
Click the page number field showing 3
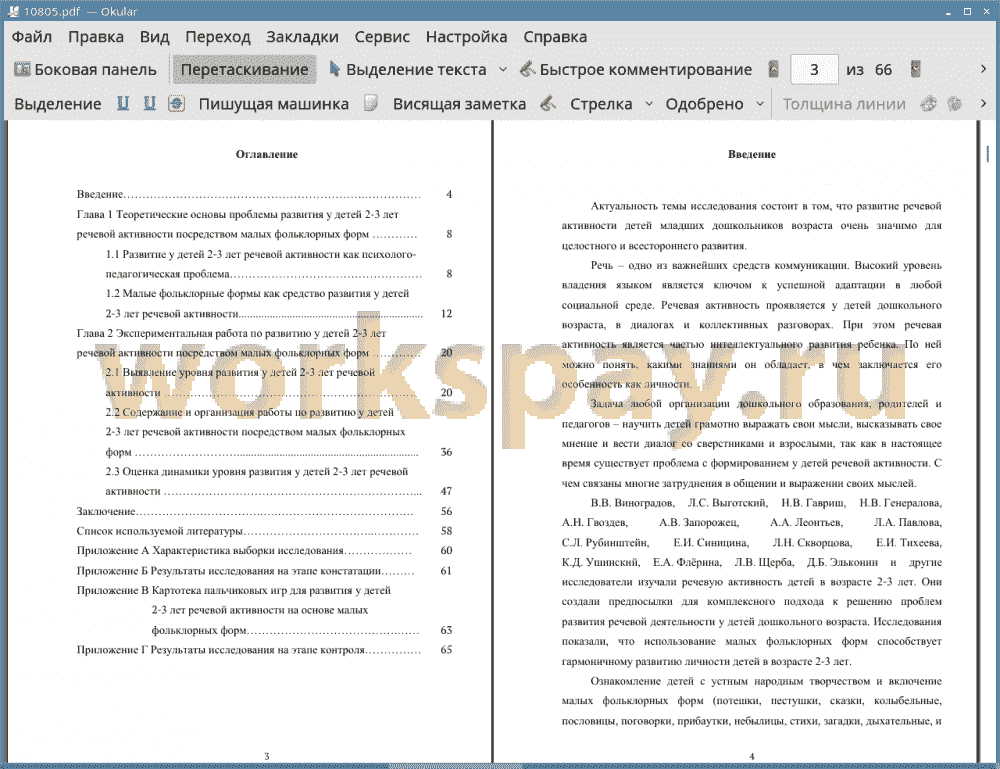click(814, 70)
